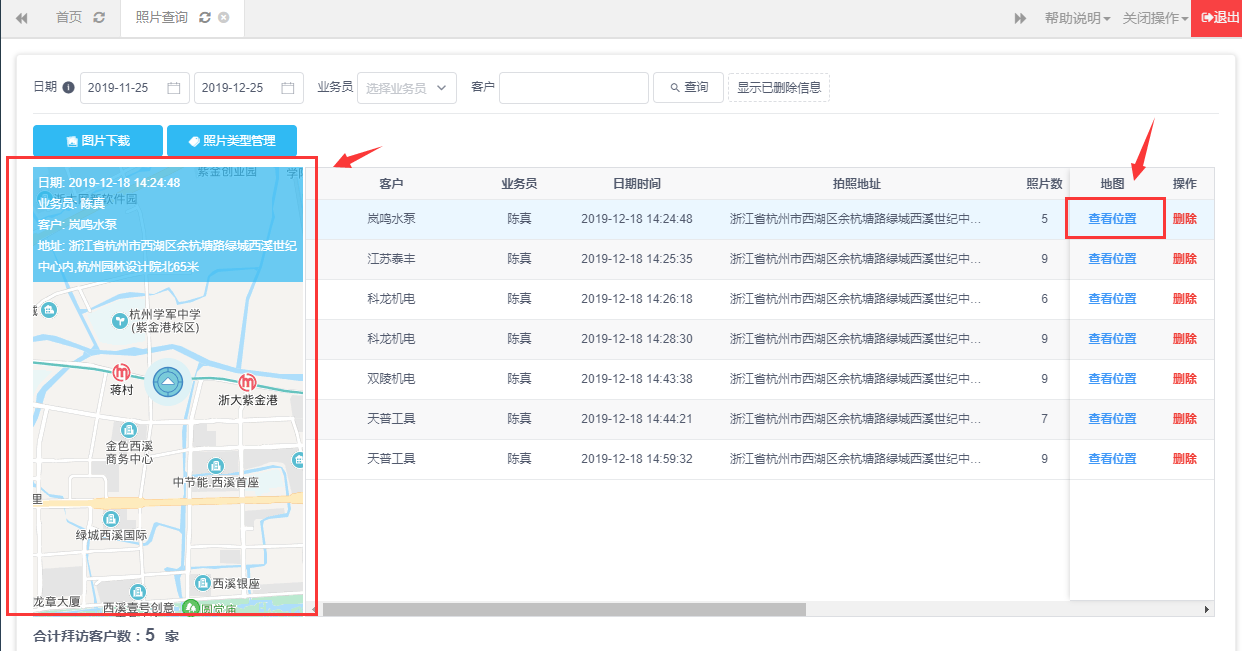Screen dimensions: 1242x651
Task: Click the 拍照地址 column header
Action: tap(856, 184)
